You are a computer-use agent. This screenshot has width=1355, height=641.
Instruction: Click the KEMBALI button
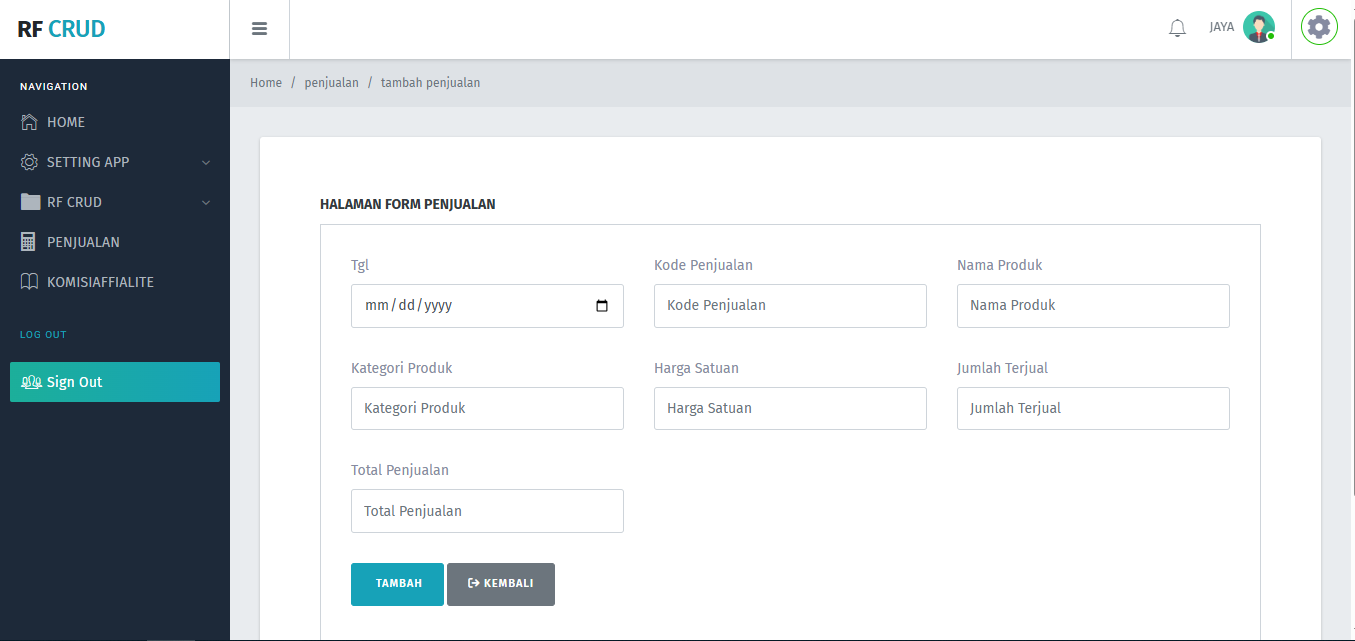[501, 584]
